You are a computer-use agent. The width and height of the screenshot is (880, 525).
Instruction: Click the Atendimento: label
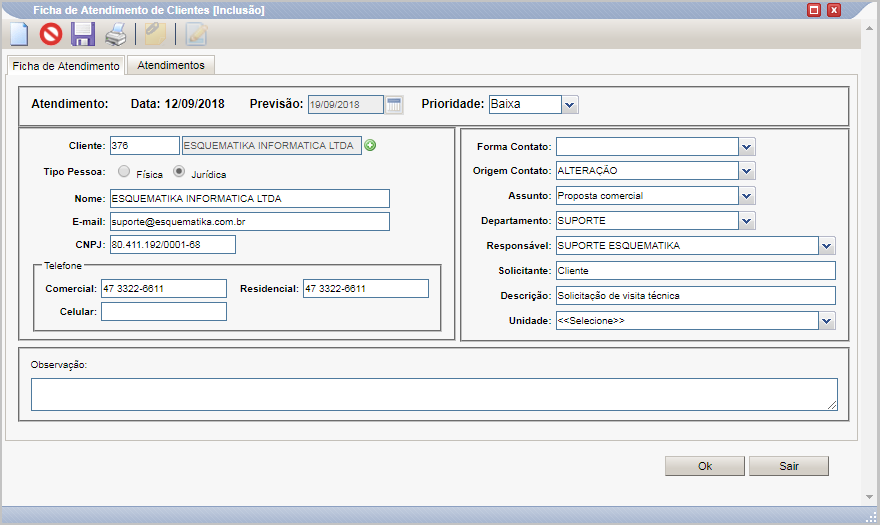tap(70, 104)
